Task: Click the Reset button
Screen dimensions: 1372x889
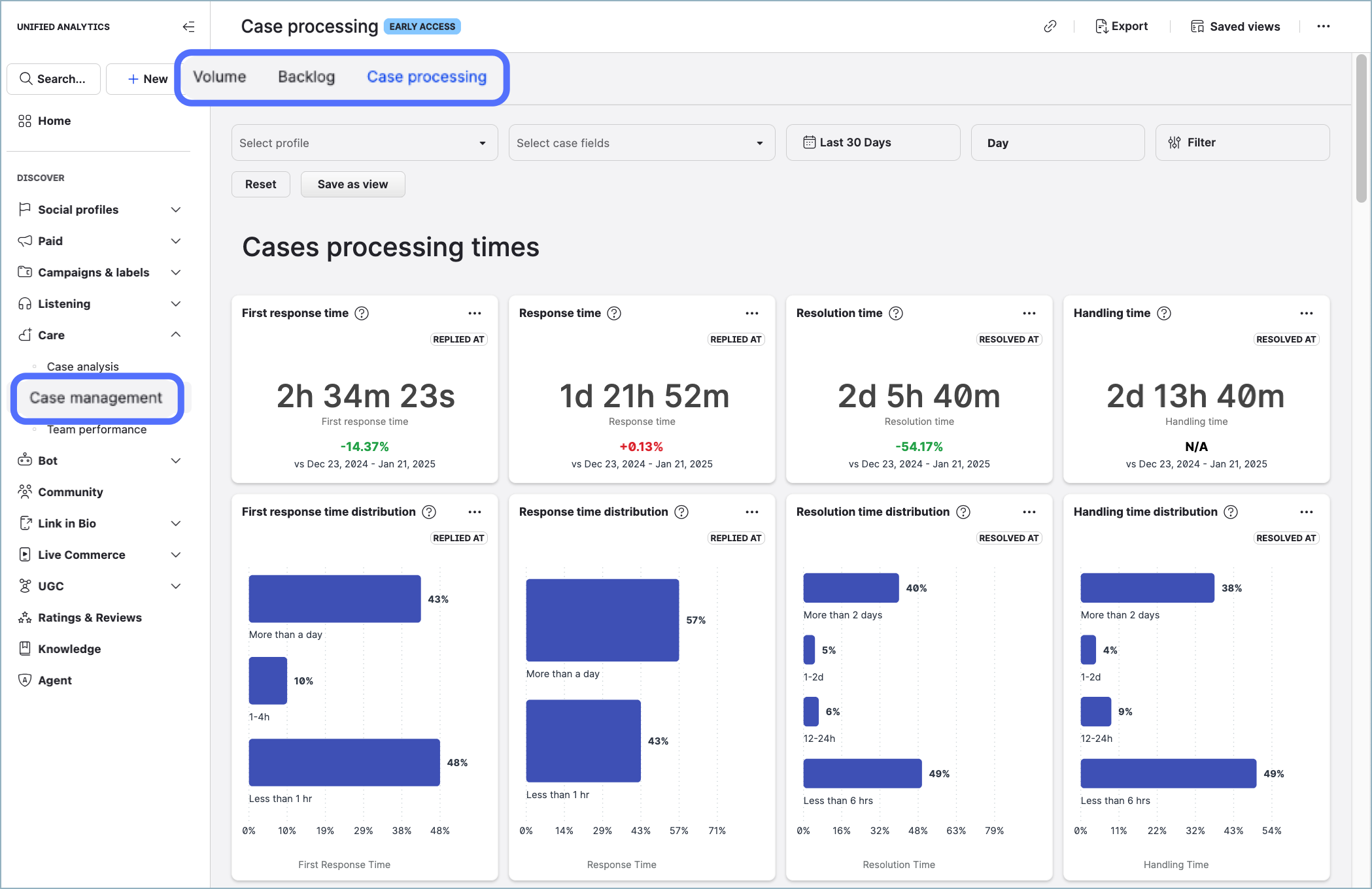Action: (x=260, y=184)
